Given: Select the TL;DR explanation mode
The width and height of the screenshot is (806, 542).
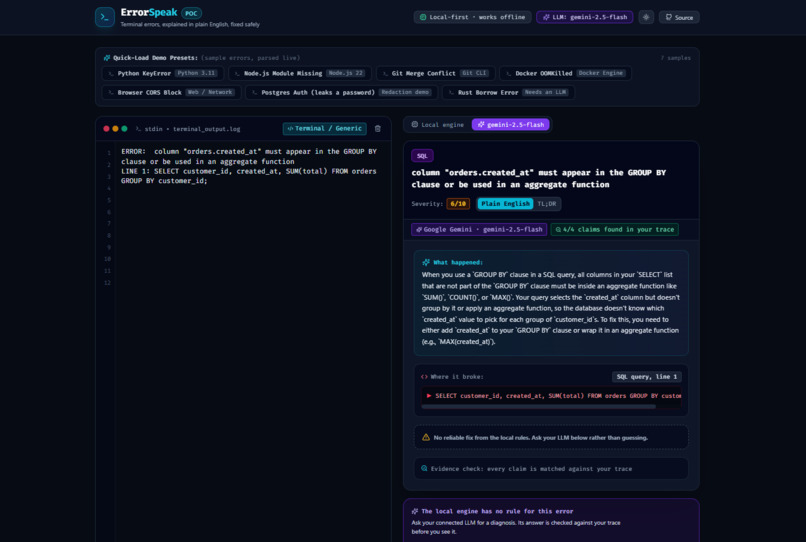Looking at the screenshot, I should (546, 204).
